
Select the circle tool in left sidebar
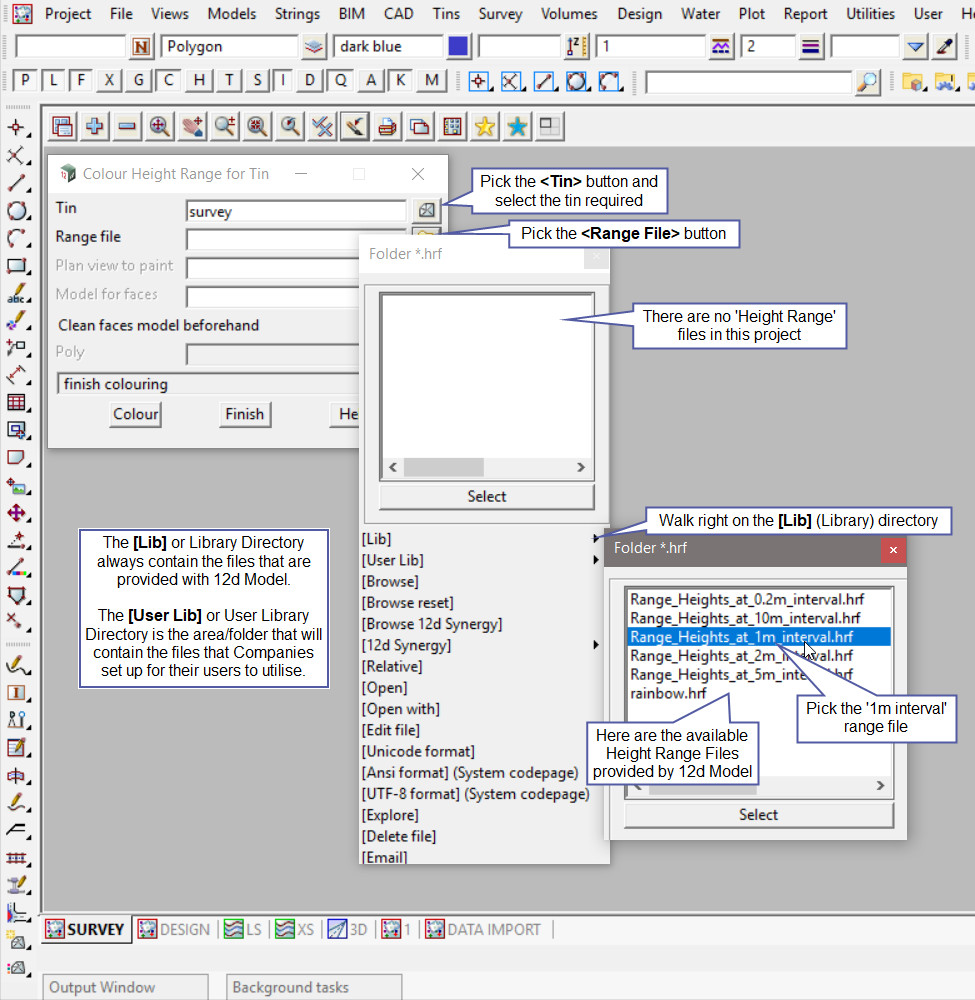[16, 211]
